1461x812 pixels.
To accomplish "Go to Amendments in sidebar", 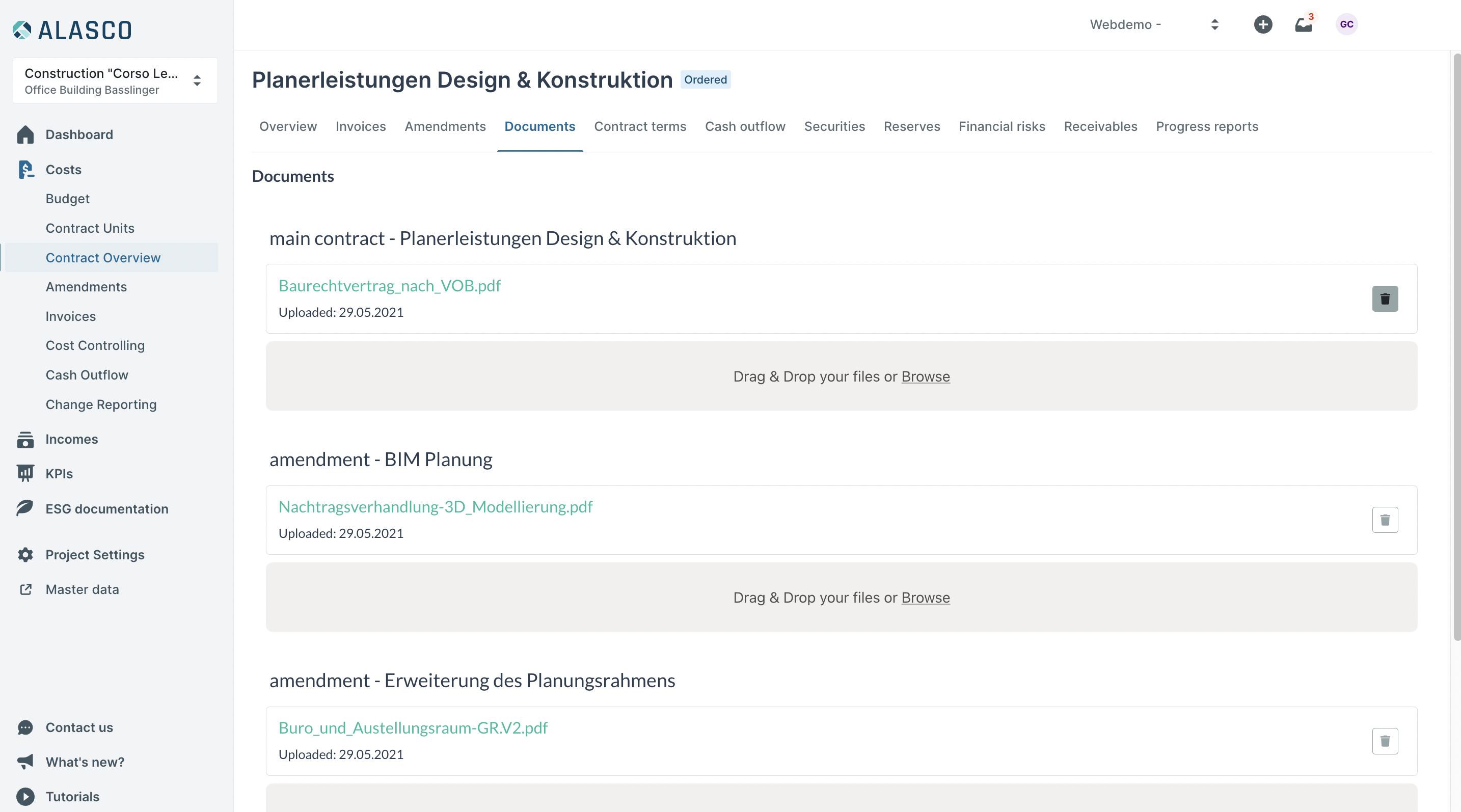I will 86,287.
